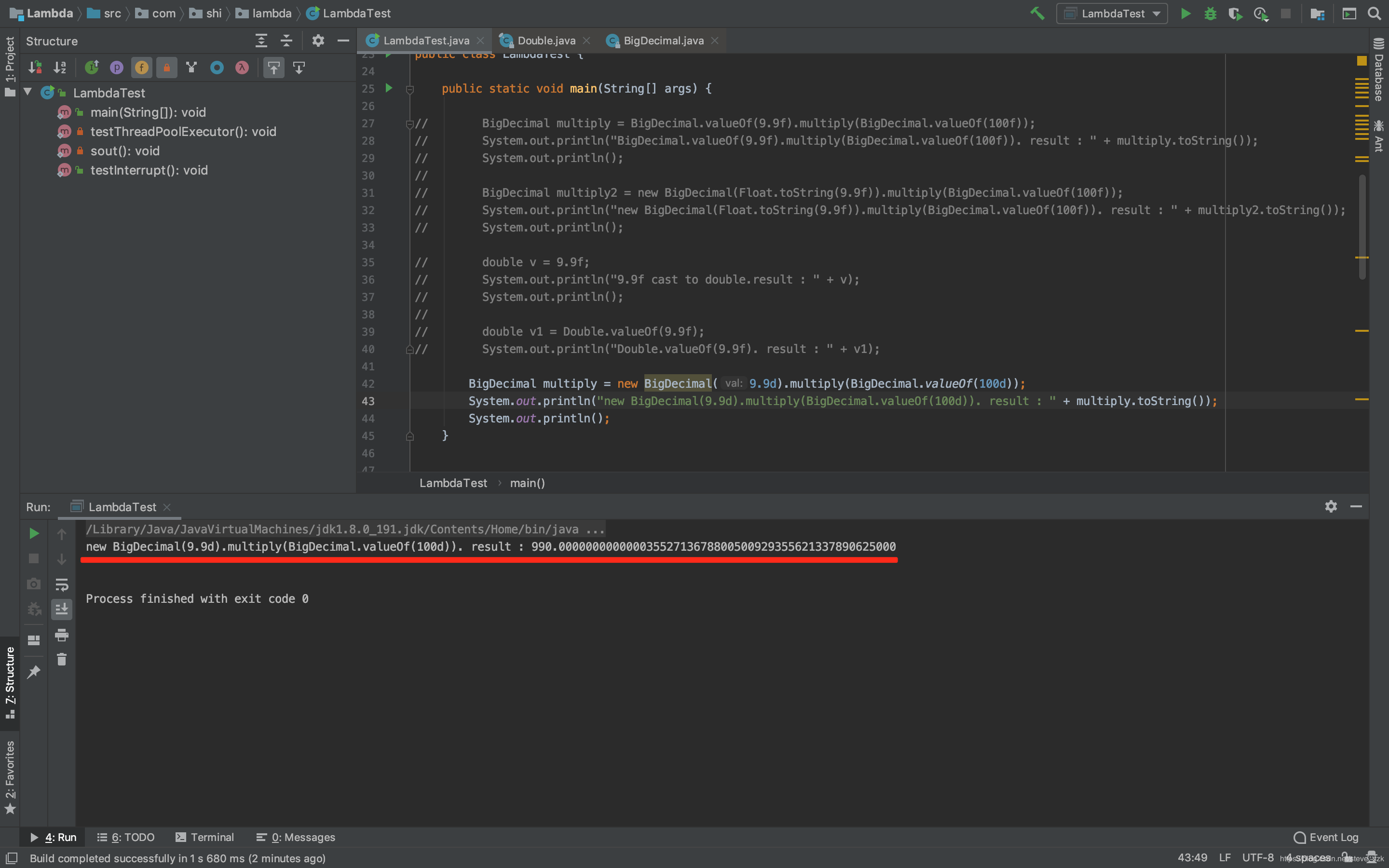The image size is (1389, 868).
Task: Toggle Show Fields filter in Structure
Action: (x=142, y=68)
